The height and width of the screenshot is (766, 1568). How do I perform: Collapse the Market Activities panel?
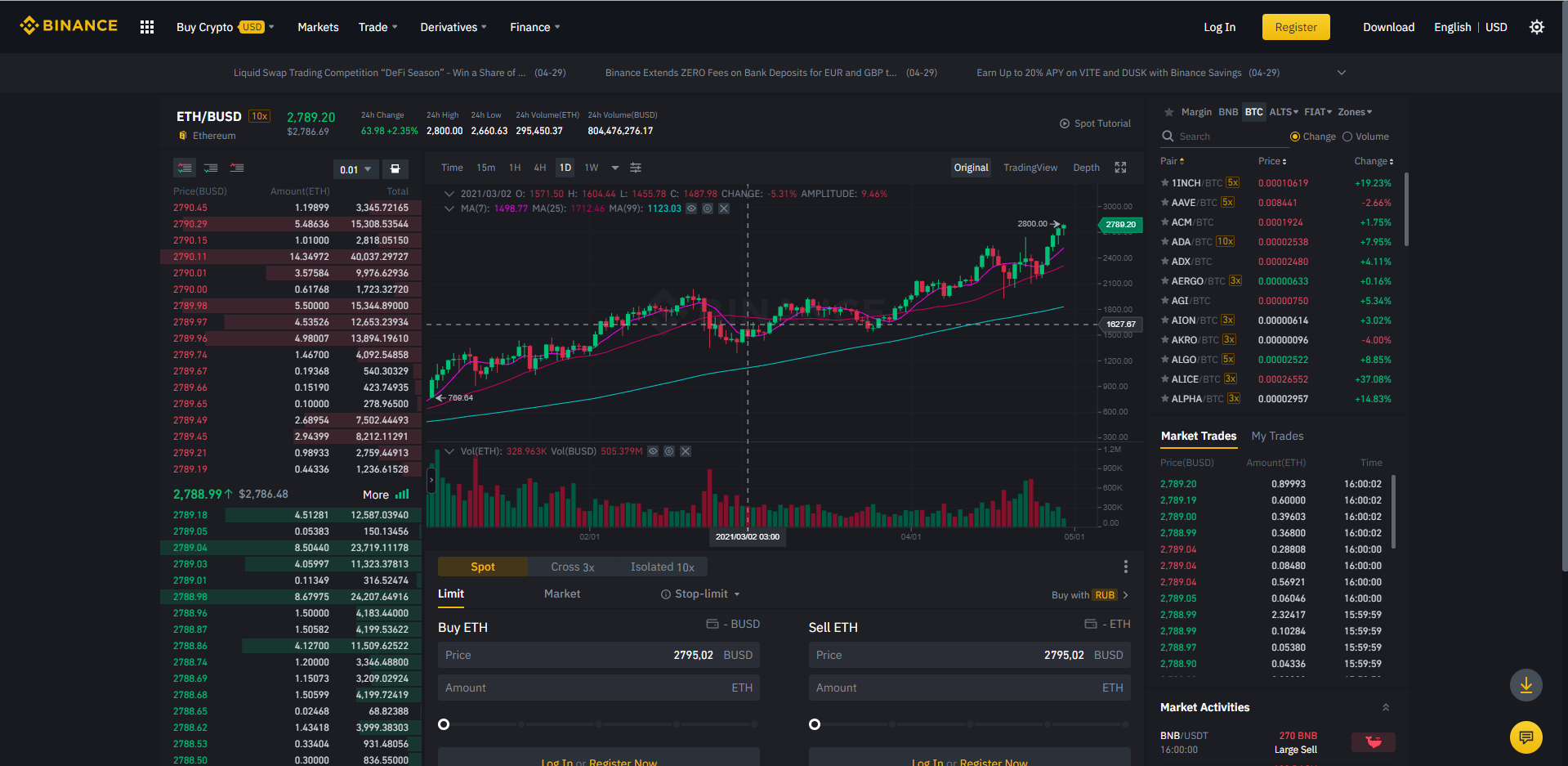[x=1386, y=708]
